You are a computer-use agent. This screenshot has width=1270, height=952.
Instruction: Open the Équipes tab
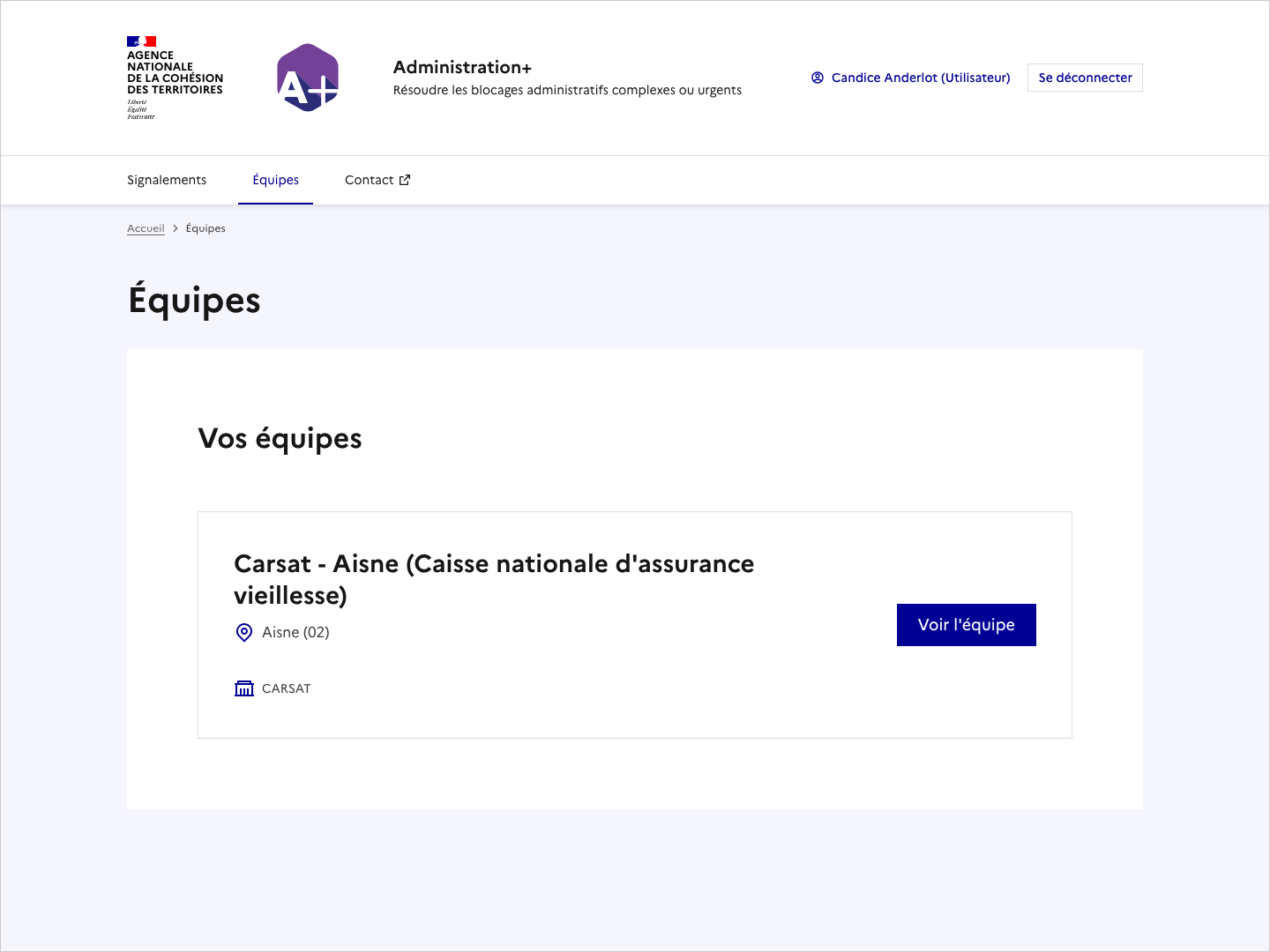coord(275,180)
